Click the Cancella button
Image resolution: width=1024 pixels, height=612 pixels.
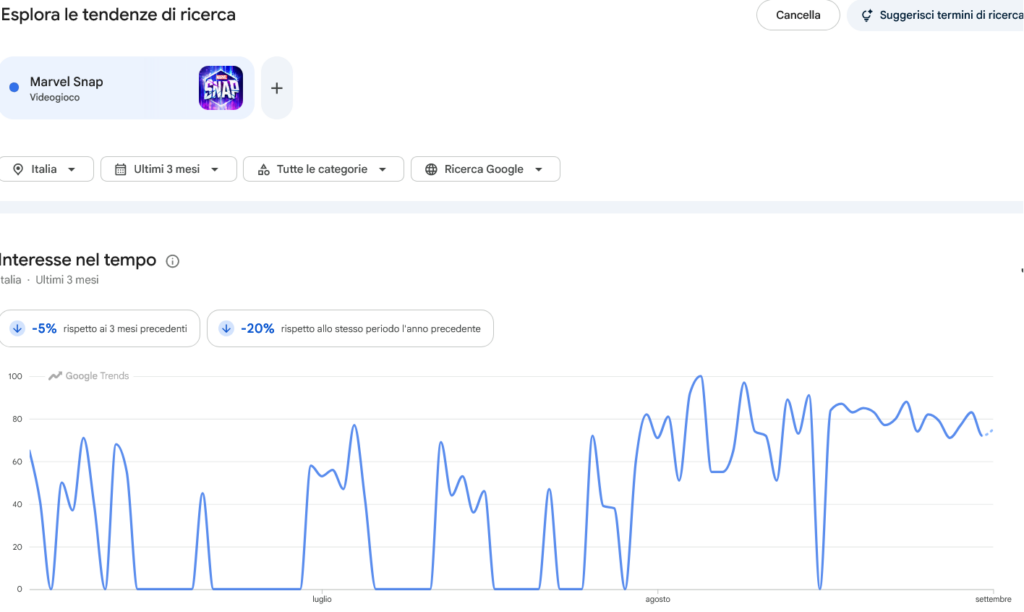[x=797, y=15]
